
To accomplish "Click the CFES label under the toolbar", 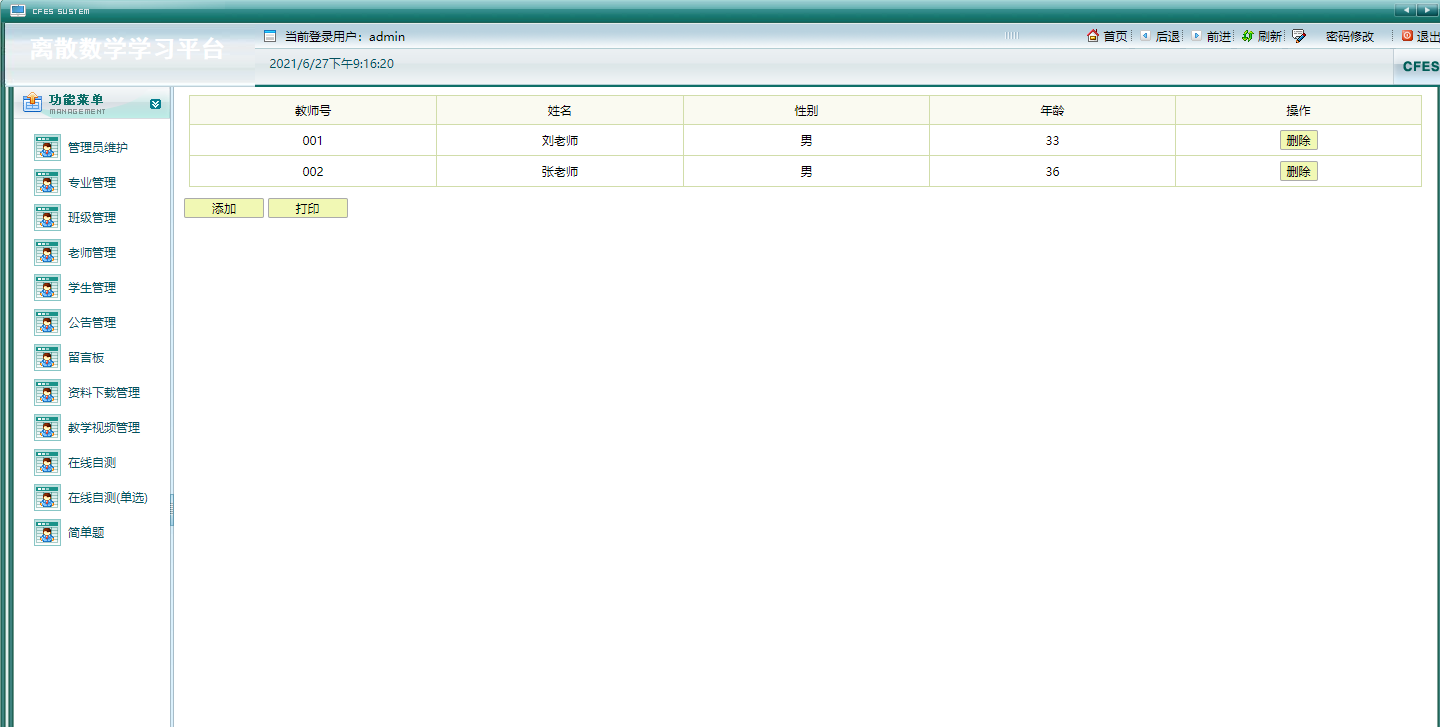I will (1421, 67).
